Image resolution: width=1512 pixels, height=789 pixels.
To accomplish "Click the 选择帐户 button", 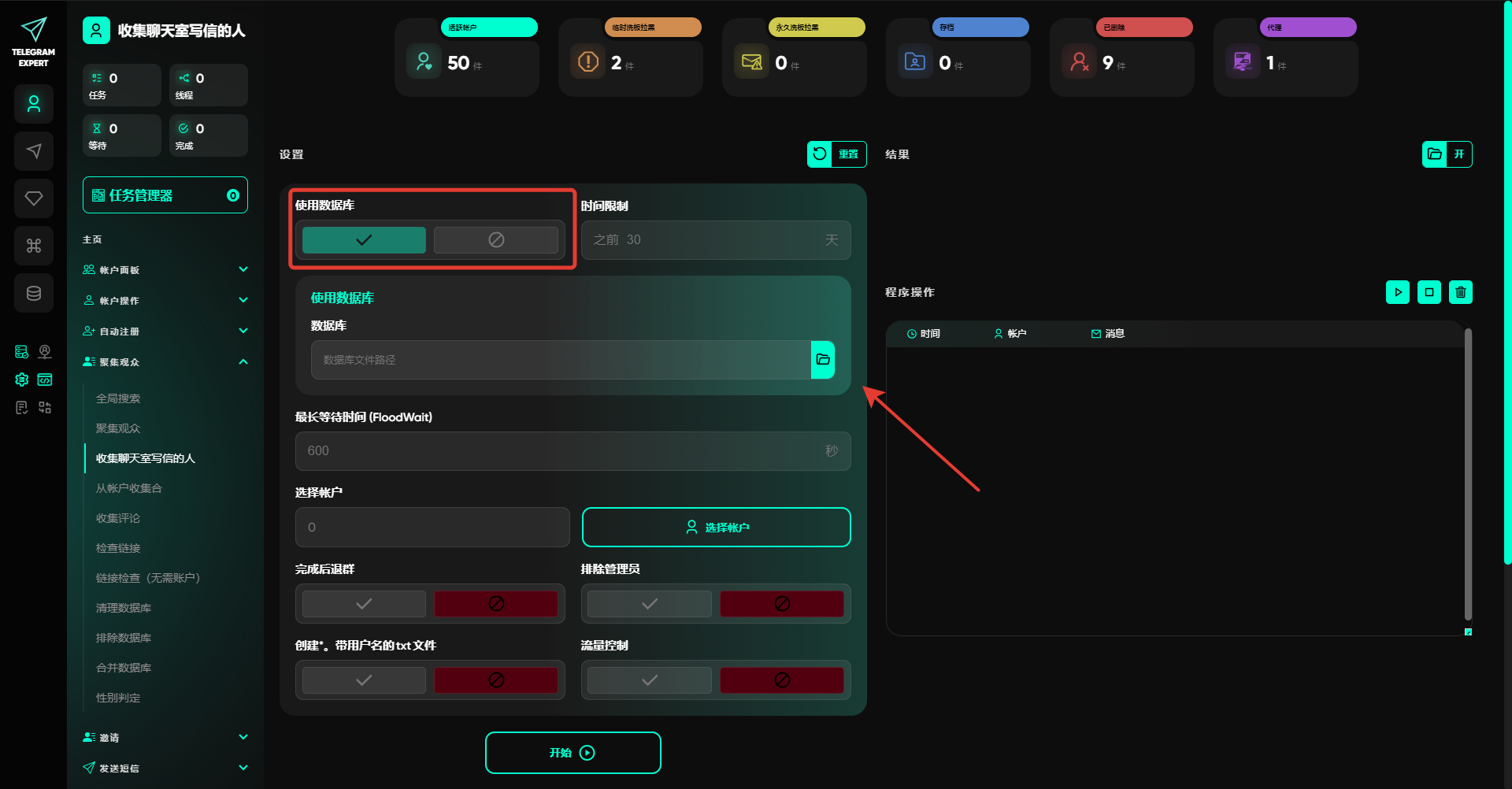I will point(716,528).
